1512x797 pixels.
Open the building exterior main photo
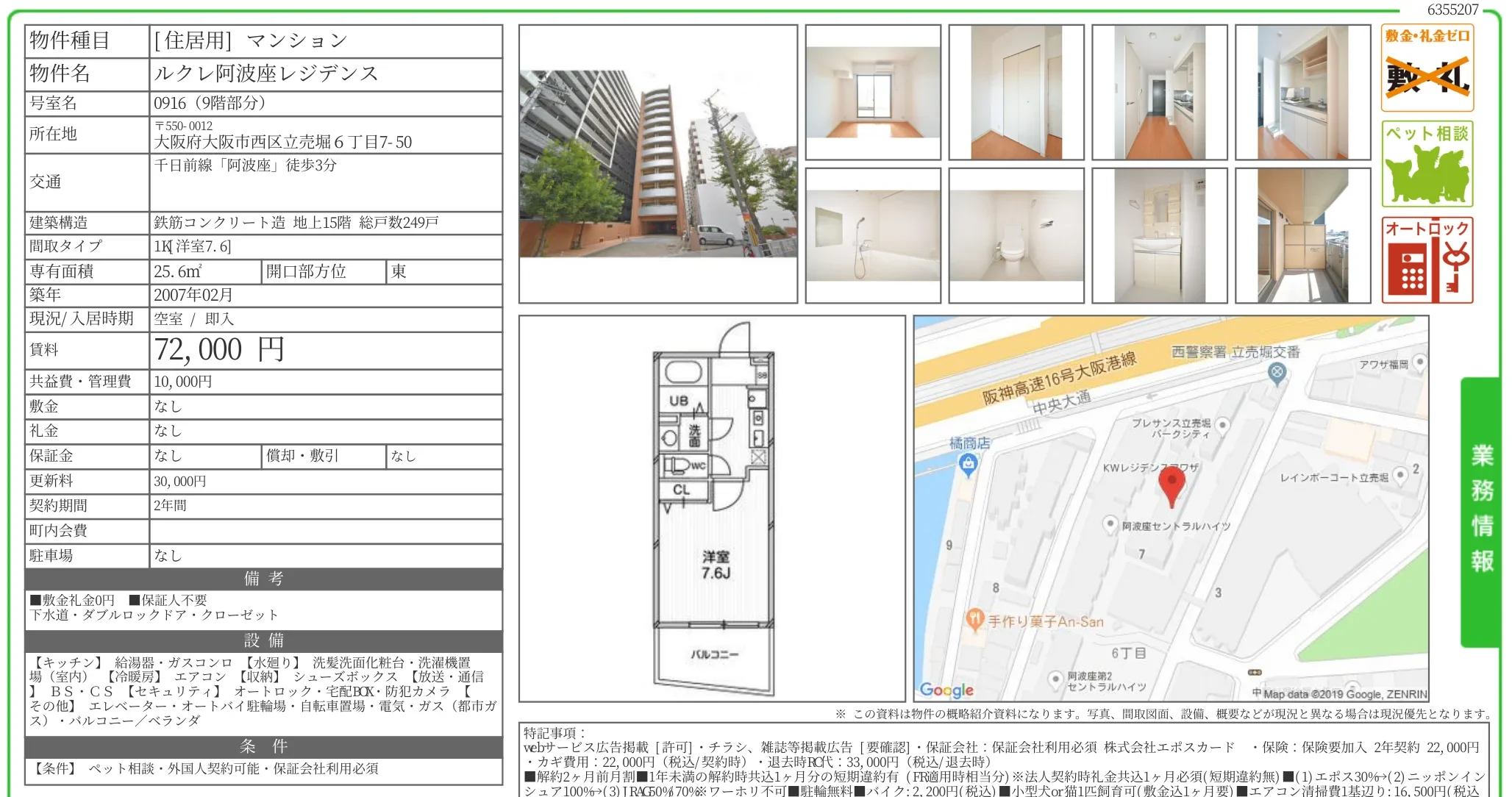[x=657, y=164]
